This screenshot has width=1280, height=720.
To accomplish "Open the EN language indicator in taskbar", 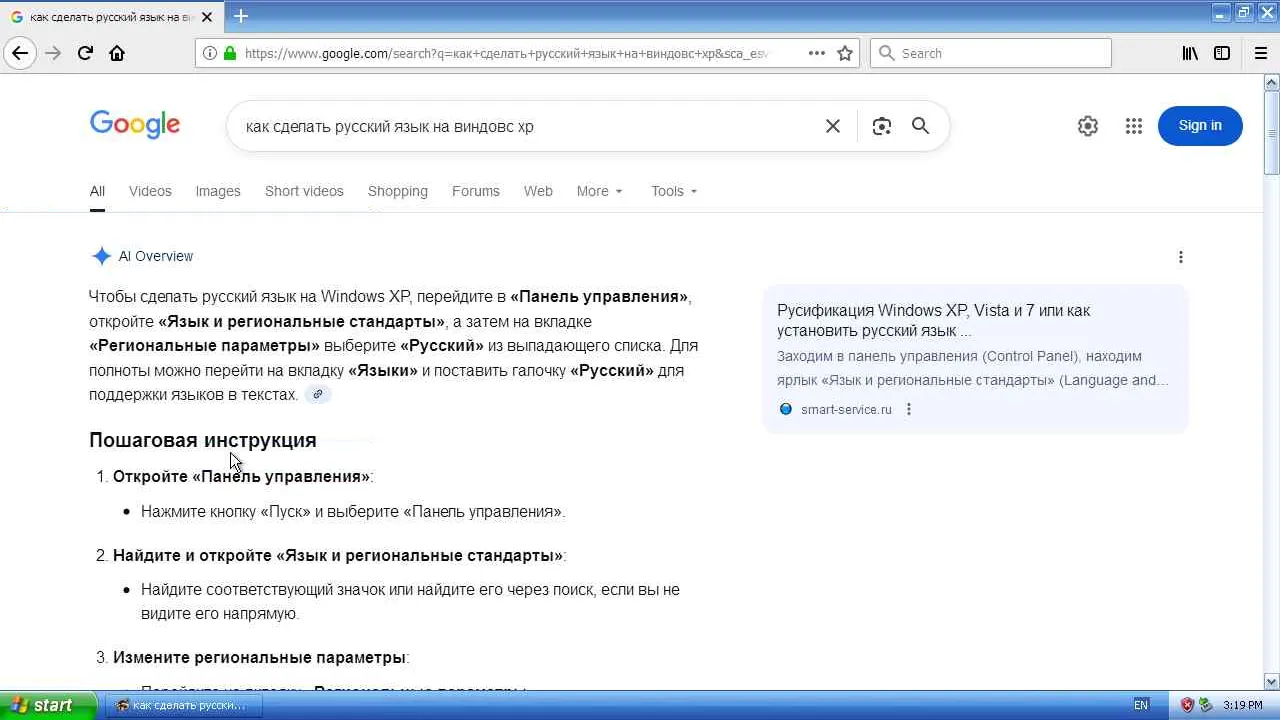I will pos(1141,705).
